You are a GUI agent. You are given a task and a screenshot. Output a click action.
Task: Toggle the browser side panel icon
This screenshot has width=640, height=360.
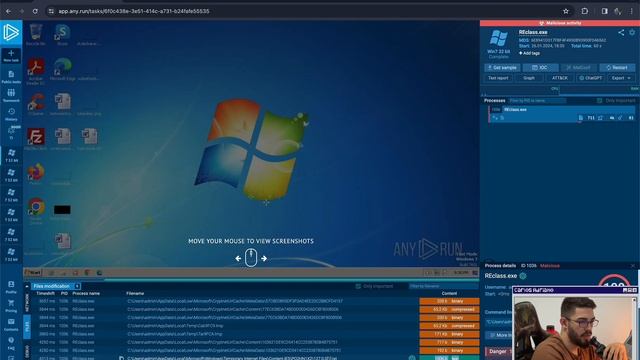click(x=604, y=11)
